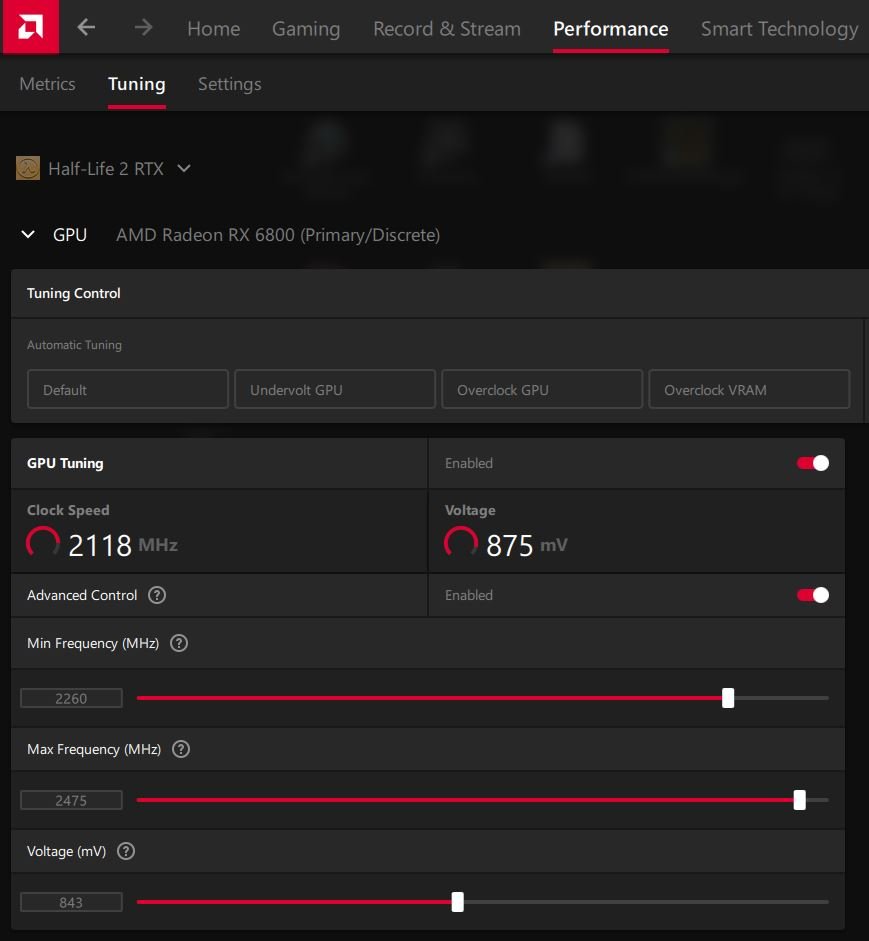Screen dimensions: 869x941
Task: Select the Performance tab
Action: 611,28
